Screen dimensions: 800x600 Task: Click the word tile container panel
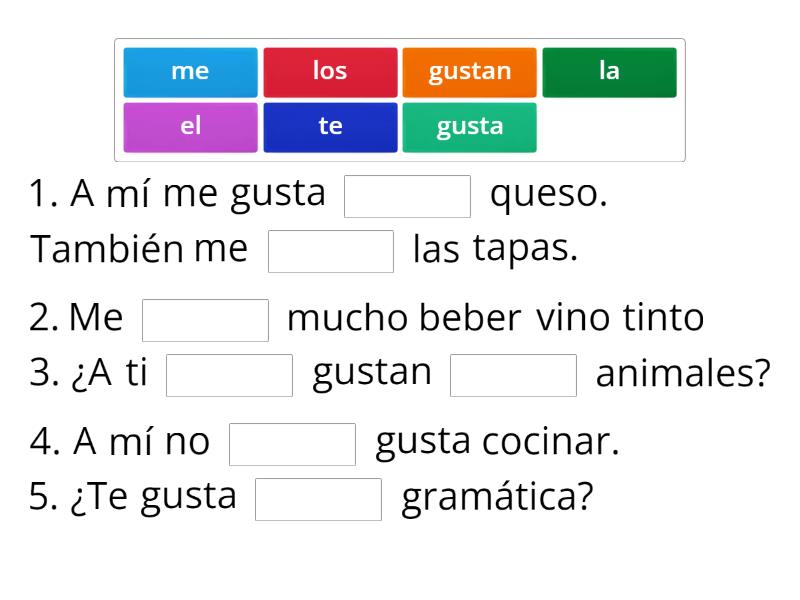tap(400, 99)
